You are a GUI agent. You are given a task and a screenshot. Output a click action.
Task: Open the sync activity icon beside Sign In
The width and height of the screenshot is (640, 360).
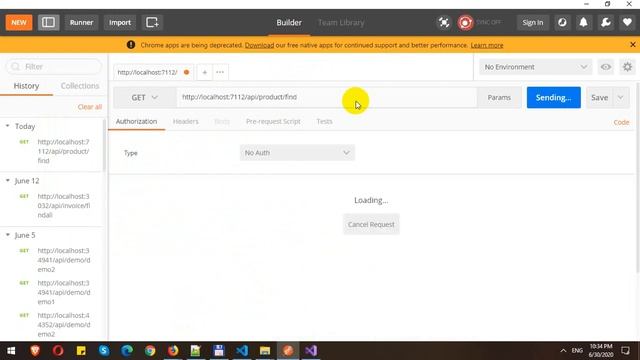562,22
